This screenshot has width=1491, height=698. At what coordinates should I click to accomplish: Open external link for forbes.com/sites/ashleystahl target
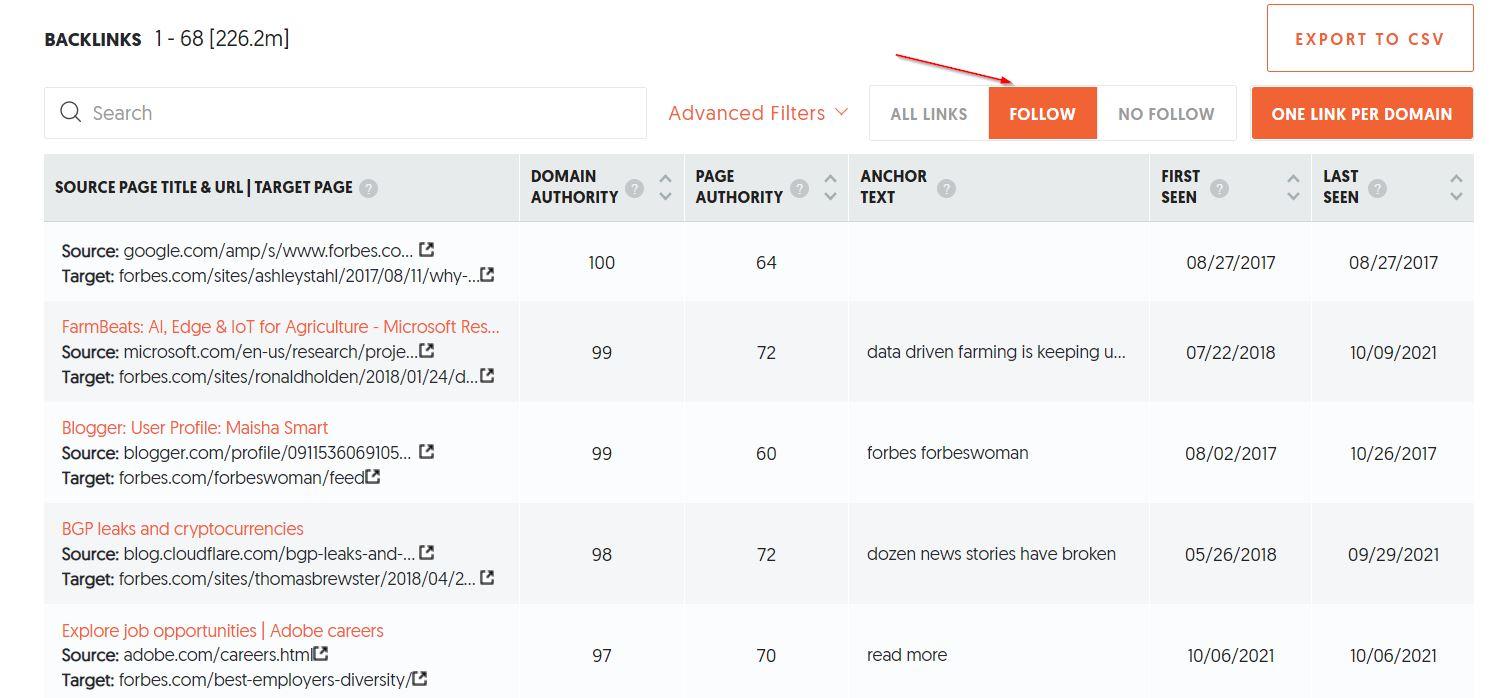[x=487, y=274]
